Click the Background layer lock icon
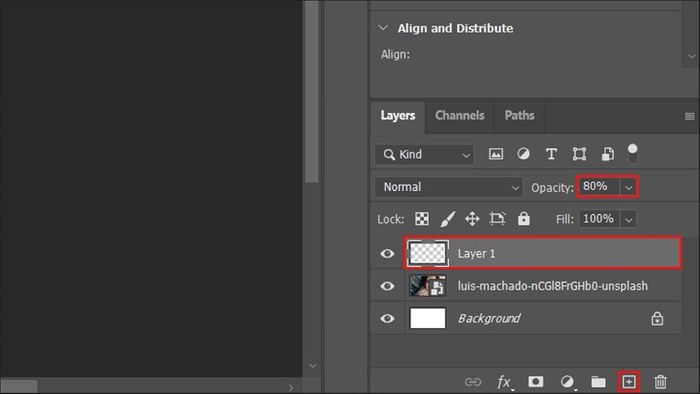 pyautogui.click(x=657, y=319)
